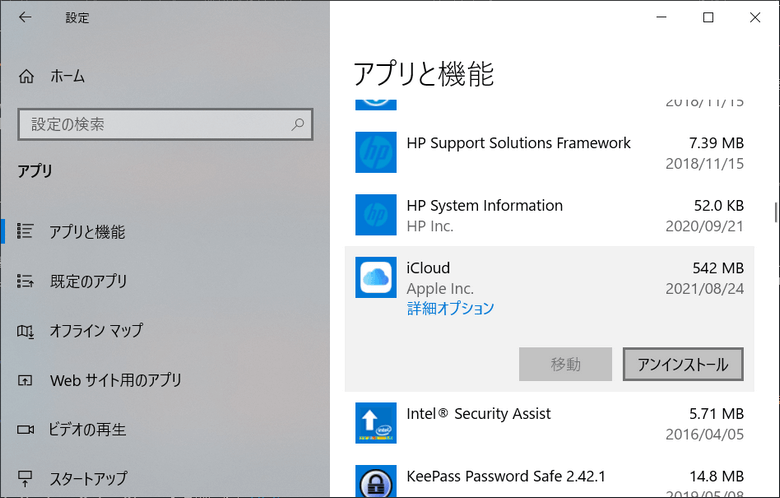The height and width of the screenshot is (498, 780).
Task: Click the 2021/08/24 install date
Action: [705, 289]
